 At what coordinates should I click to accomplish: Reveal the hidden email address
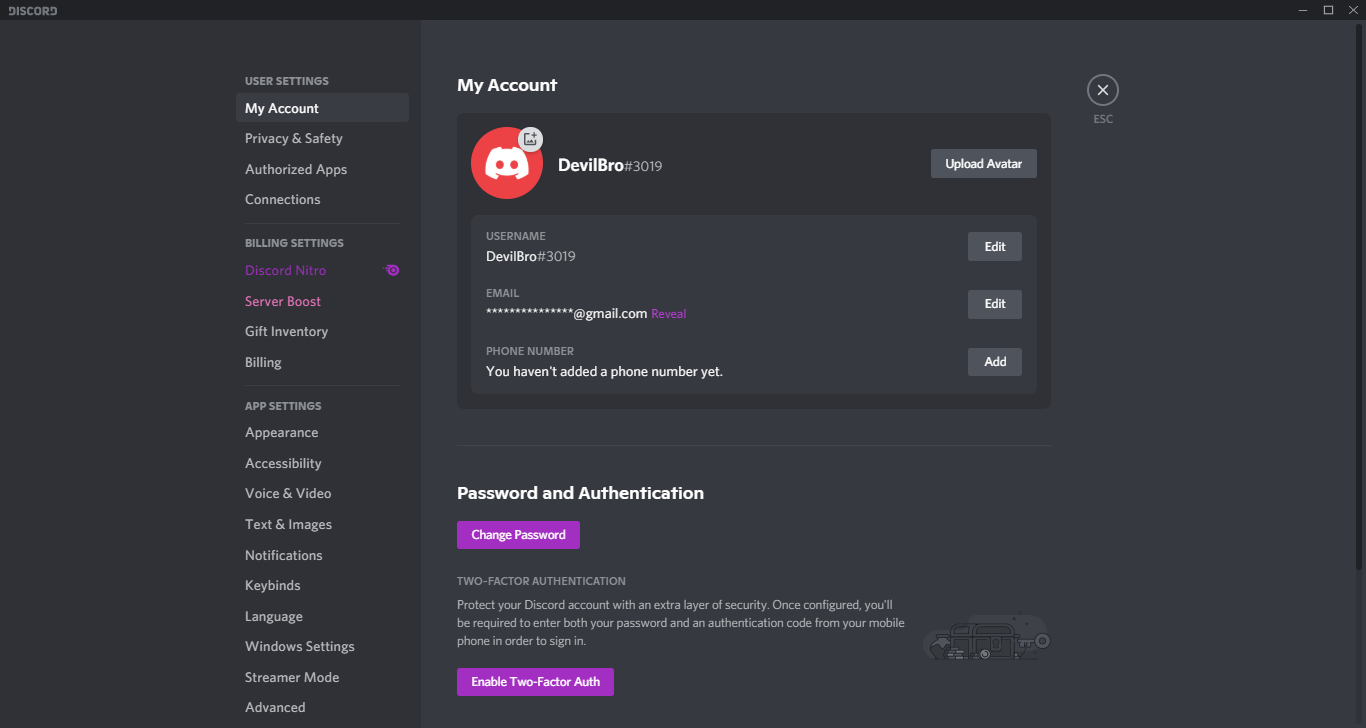(669, 314)
